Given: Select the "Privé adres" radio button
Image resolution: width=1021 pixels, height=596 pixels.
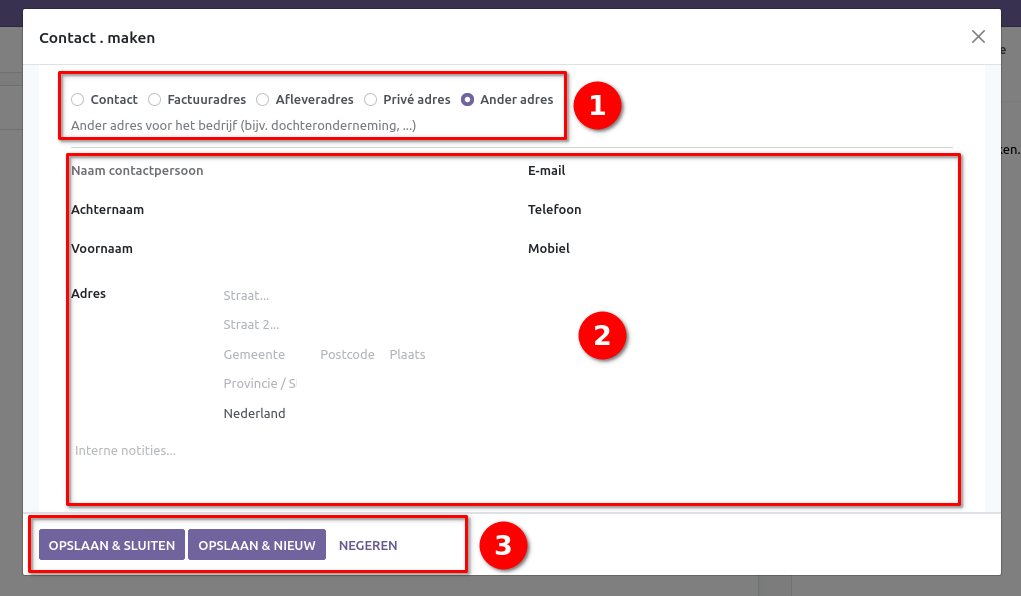Looking at the screenshot, I should coord(370,99).
